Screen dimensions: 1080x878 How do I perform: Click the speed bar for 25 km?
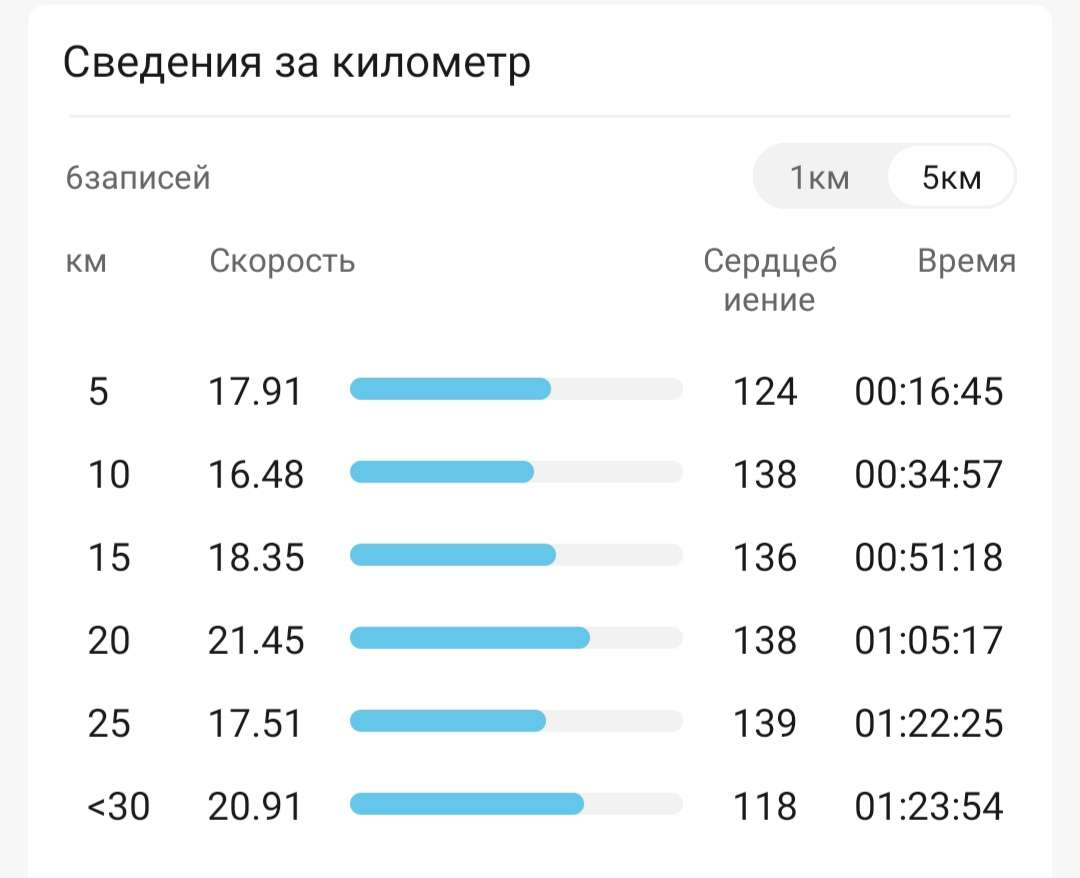click(x=516, y=721)
